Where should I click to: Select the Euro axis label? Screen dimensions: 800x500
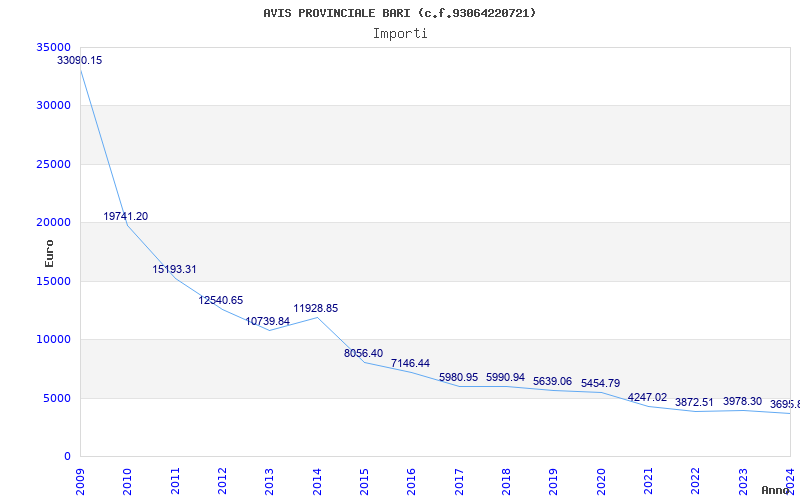coord(49,254)
